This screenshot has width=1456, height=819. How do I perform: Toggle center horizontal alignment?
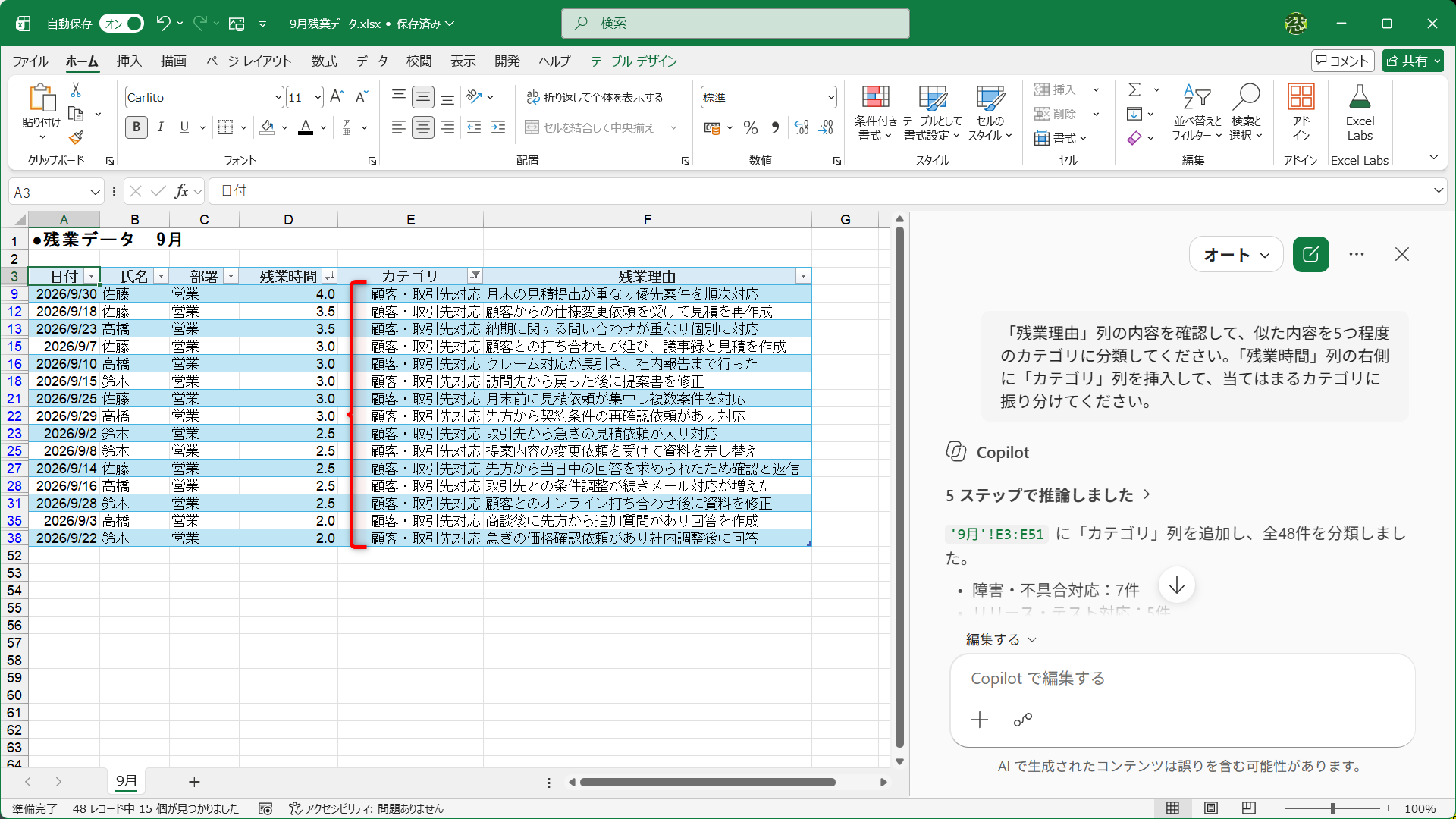click(423, 127)
